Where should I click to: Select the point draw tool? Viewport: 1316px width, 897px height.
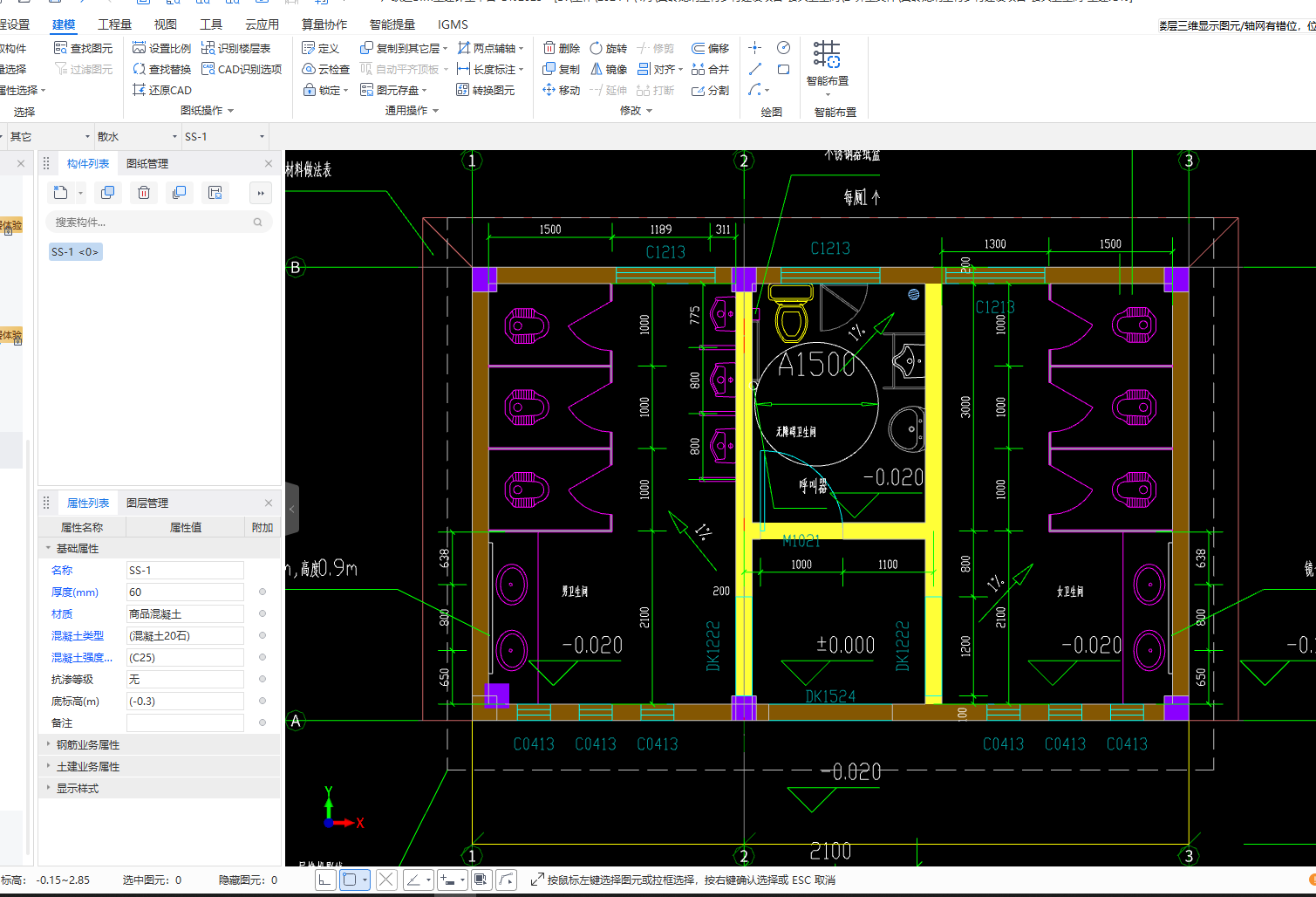pyautogui.click(x=755, y=48)
